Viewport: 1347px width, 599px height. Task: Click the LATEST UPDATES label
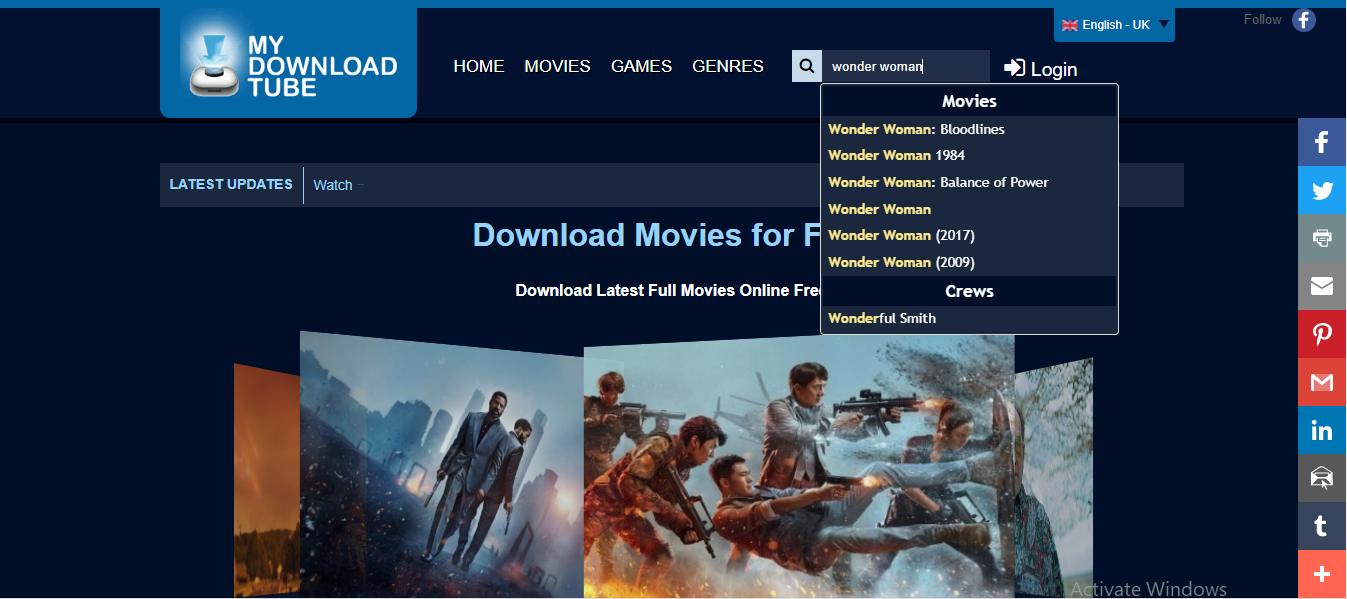coord(231,184)
